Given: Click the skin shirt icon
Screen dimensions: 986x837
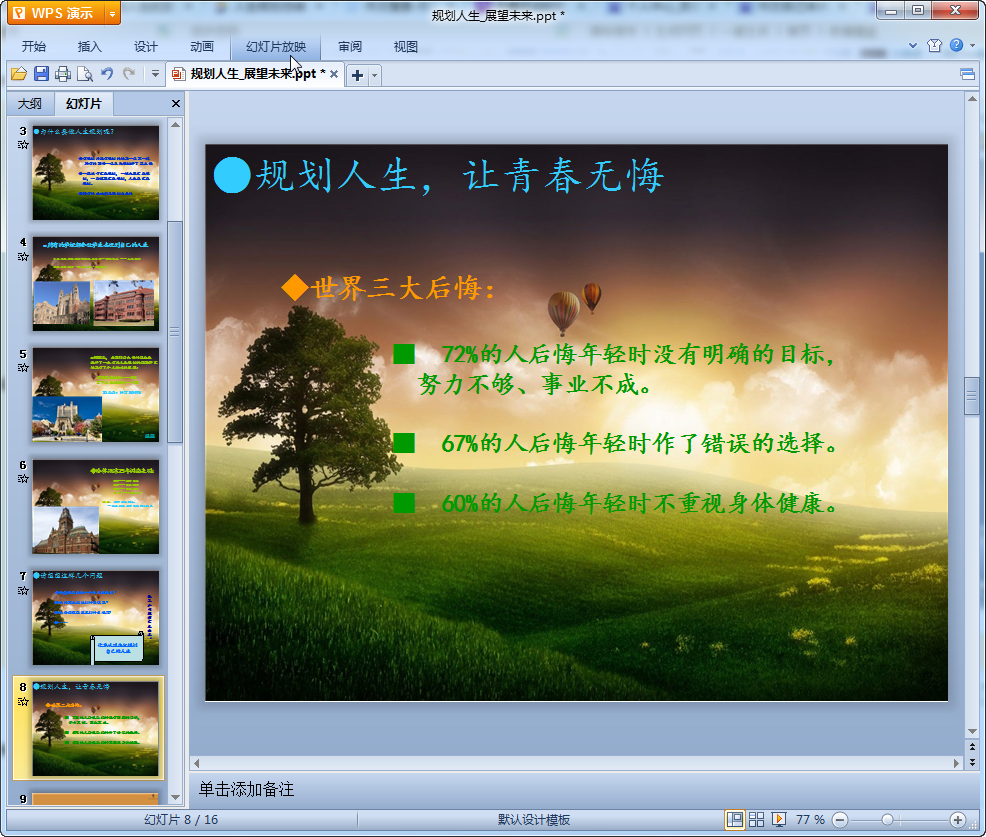Looking at the screenshot, I should pos(934,45).
